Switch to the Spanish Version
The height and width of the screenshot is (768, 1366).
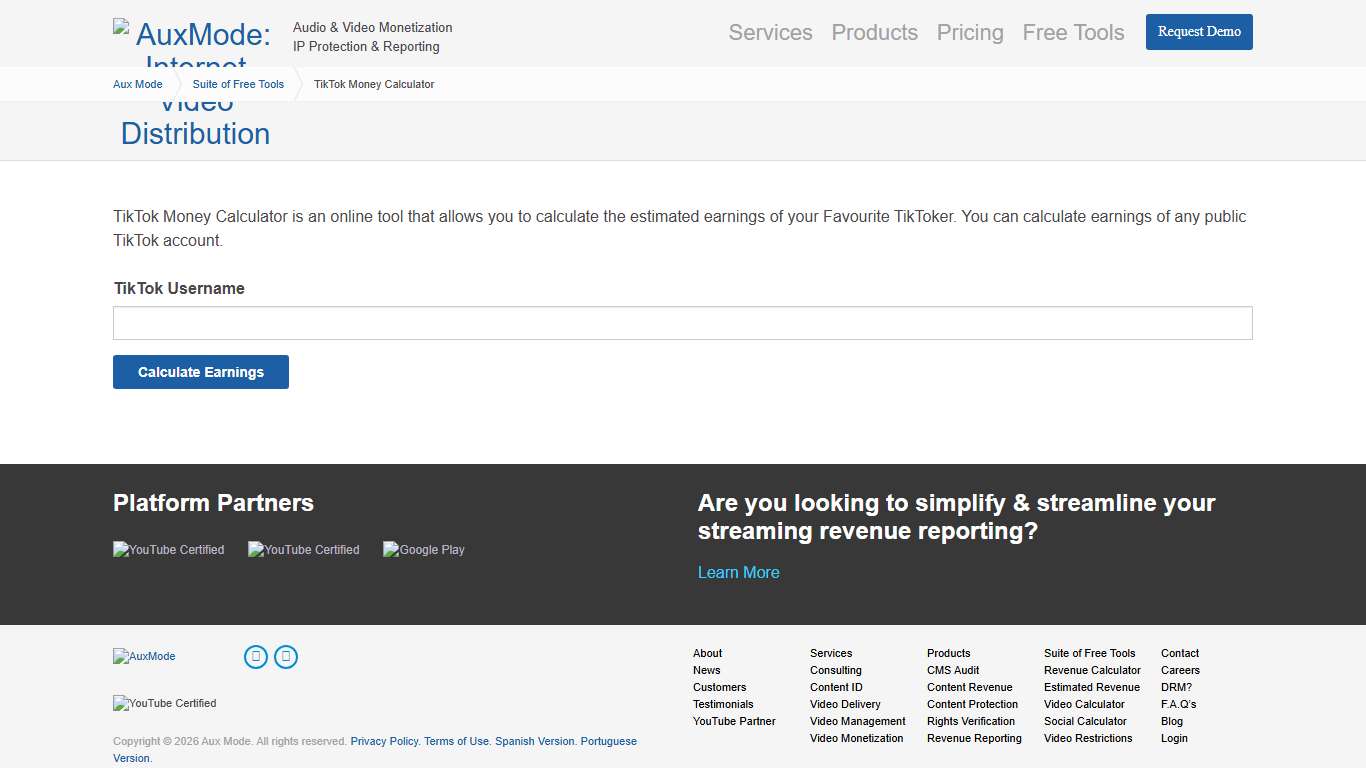[x=534, y=741]
